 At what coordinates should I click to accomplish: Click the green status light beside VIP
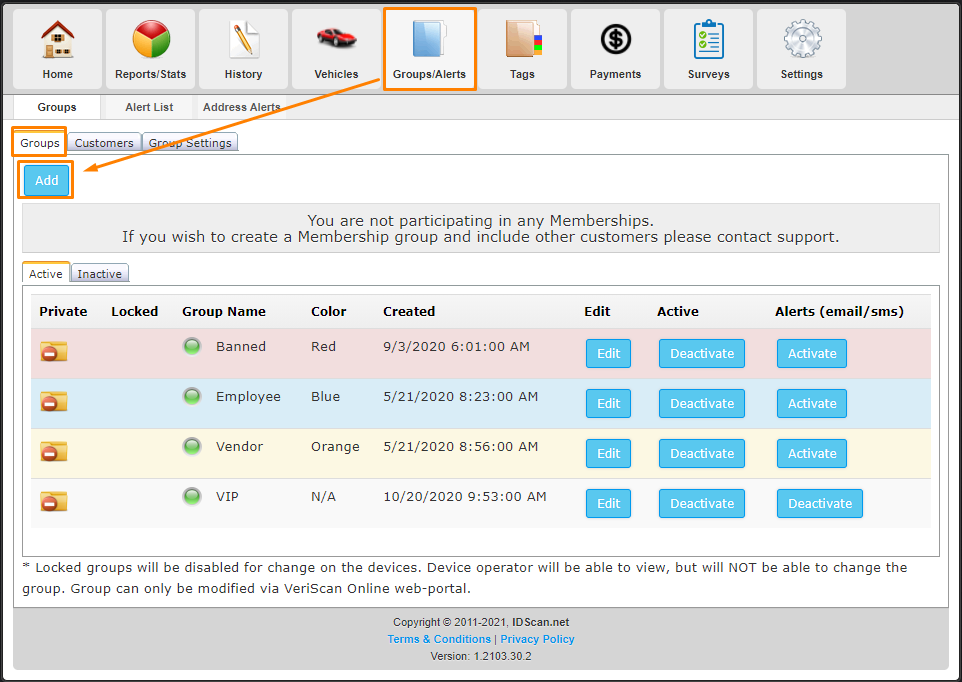(192, 496)
